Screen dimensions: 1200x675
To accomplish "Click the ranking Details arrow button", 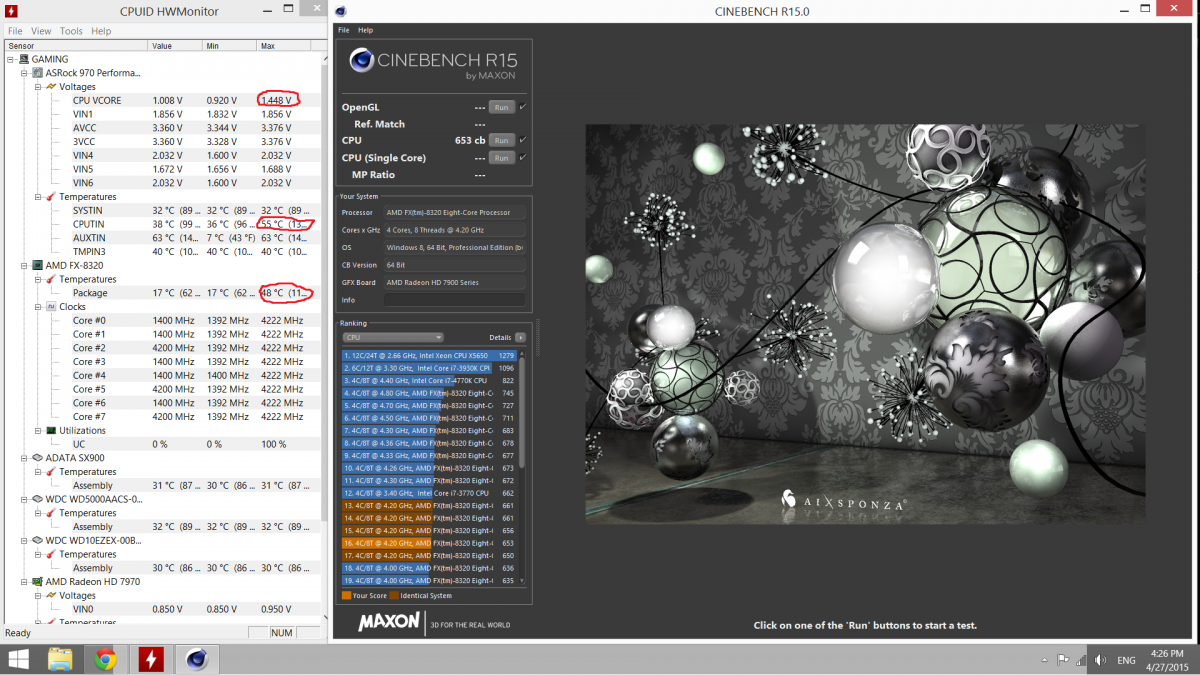I will 520,338.
